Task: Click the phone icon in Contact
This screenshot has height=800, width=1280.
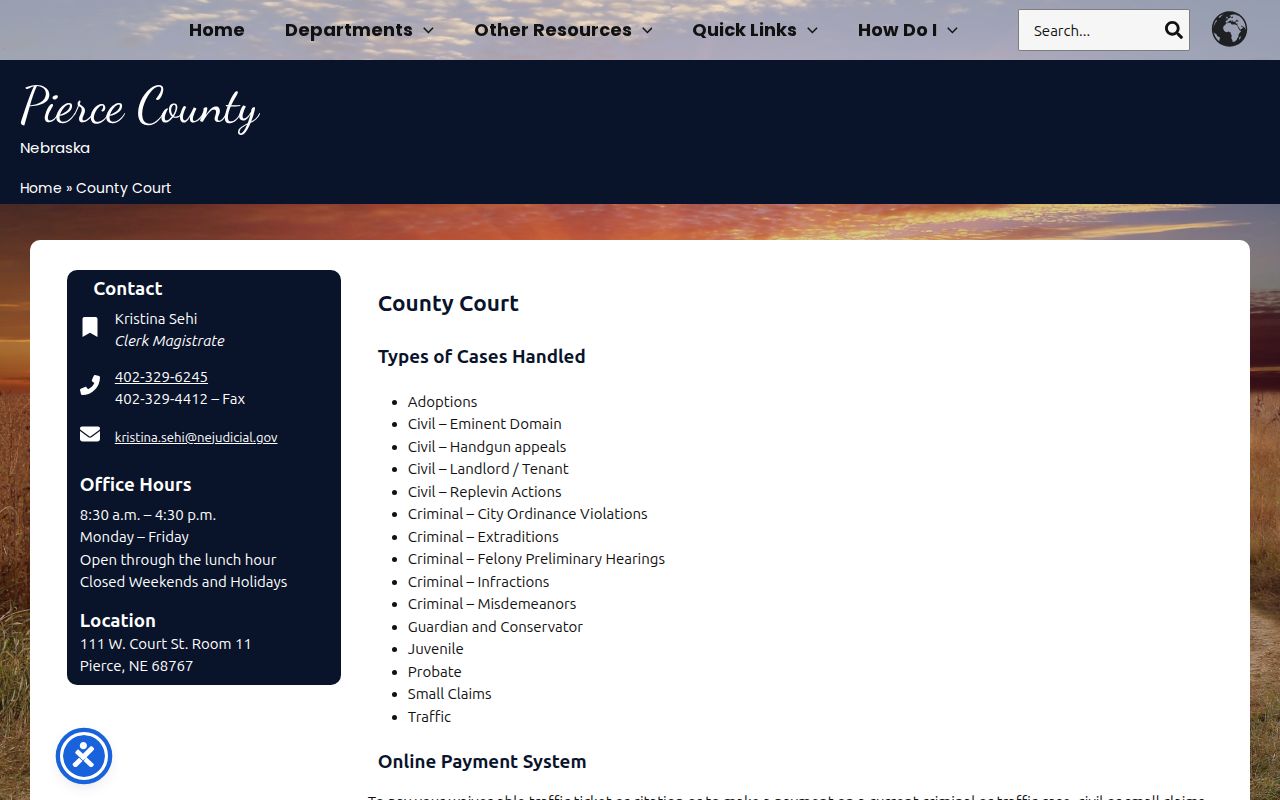Action: (90, 385)
